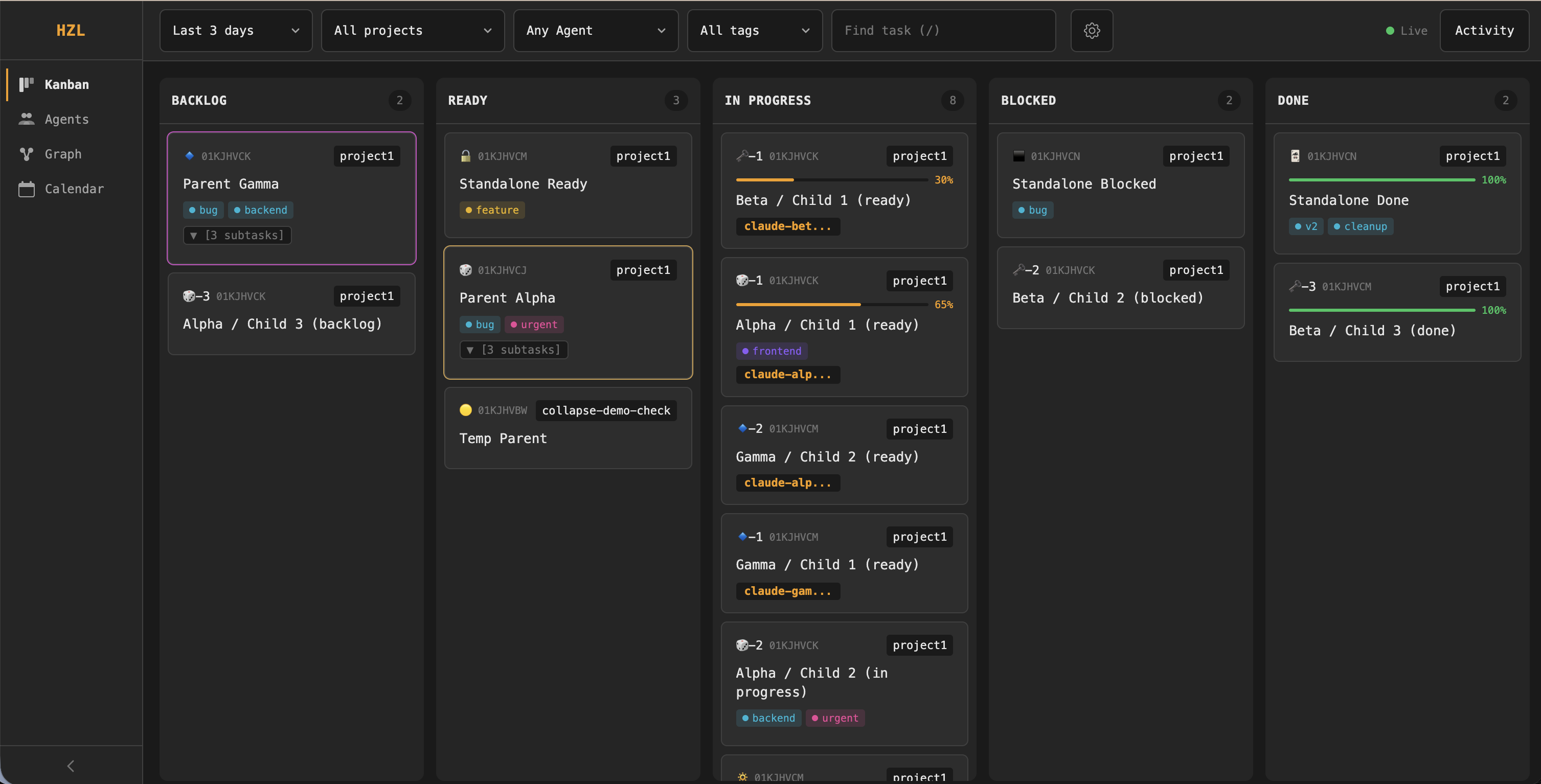Expand the Any Agent filter

pyautogui.click(x=595, y=31)
